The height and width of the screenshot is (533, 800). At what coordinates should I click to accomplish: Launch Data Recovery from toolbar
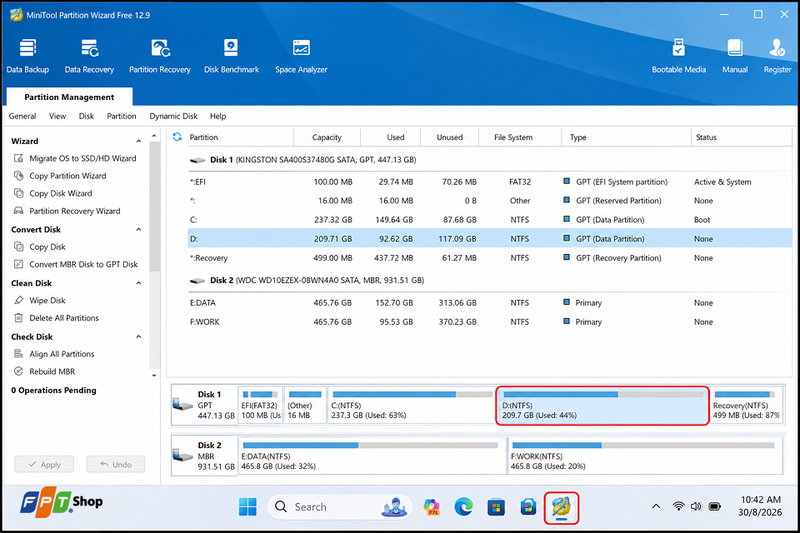pyautogui.click(x=89, y=56)
